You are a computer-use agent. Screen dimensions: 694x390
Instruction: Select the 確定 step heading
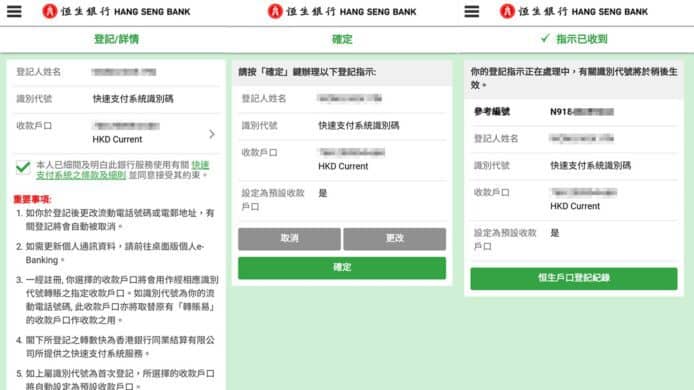(342, 39)
